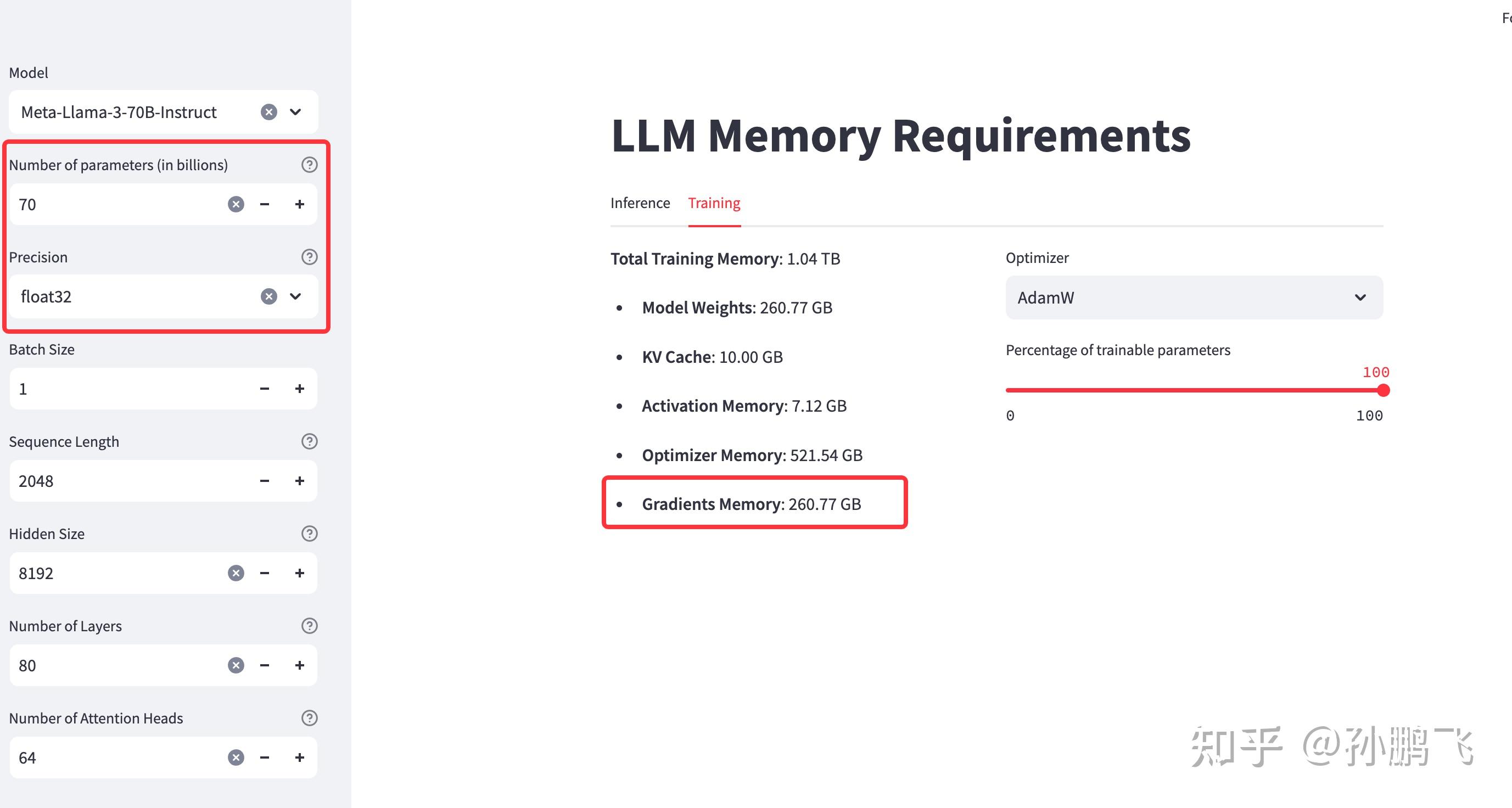Click the Hidden Size help icon
This screenshot has height=808, width=1512.
(309, 534)
